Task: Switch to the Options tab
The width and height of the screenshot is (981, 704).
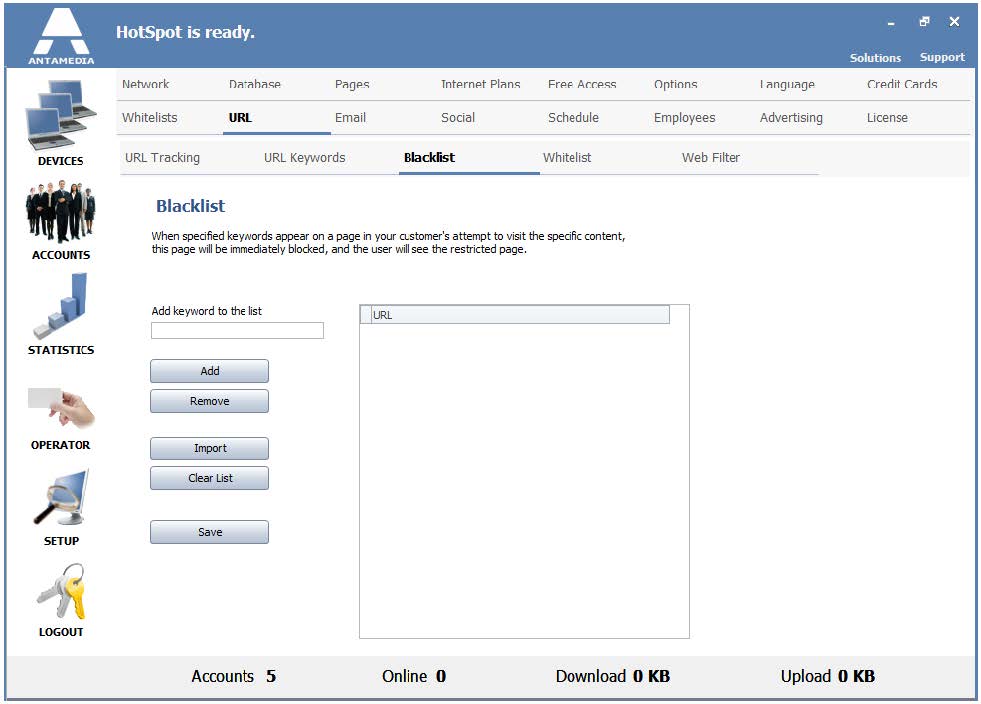Action: click(675, 84)
